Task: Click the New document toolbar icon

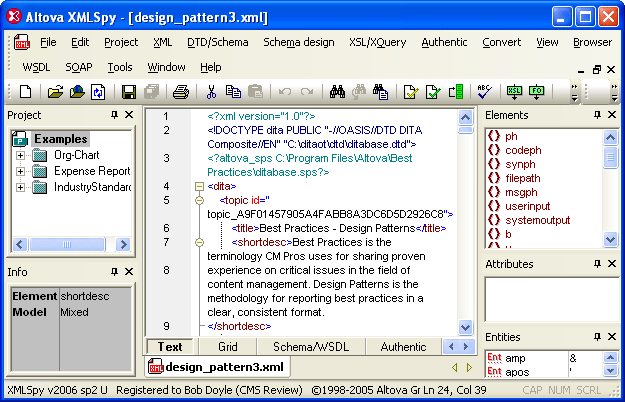Action: (26, 92)
